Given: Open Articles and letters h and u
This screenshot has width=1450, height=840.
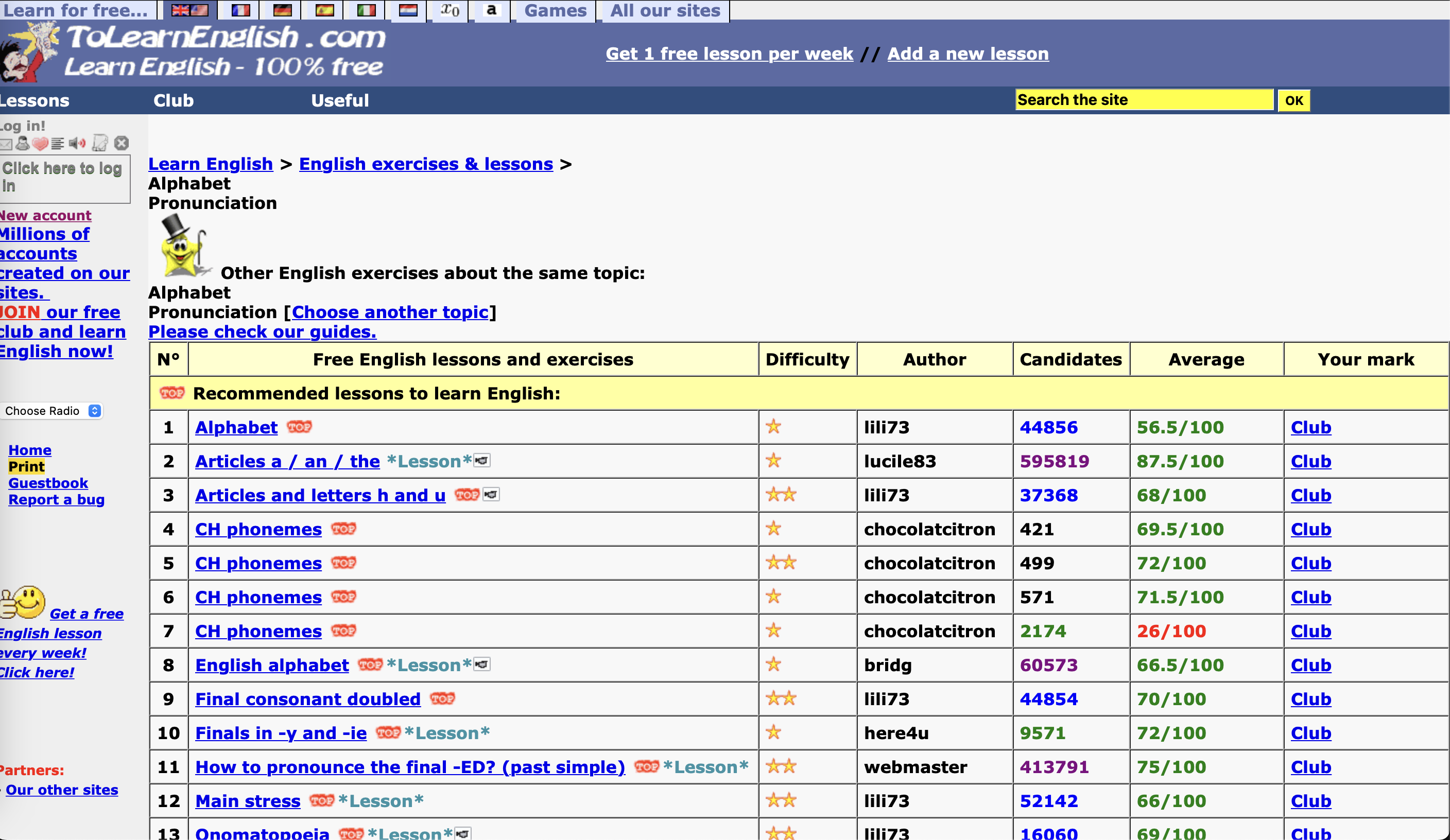Looking at the screenshot, I should pyautogui.click(x=320, y=495).
